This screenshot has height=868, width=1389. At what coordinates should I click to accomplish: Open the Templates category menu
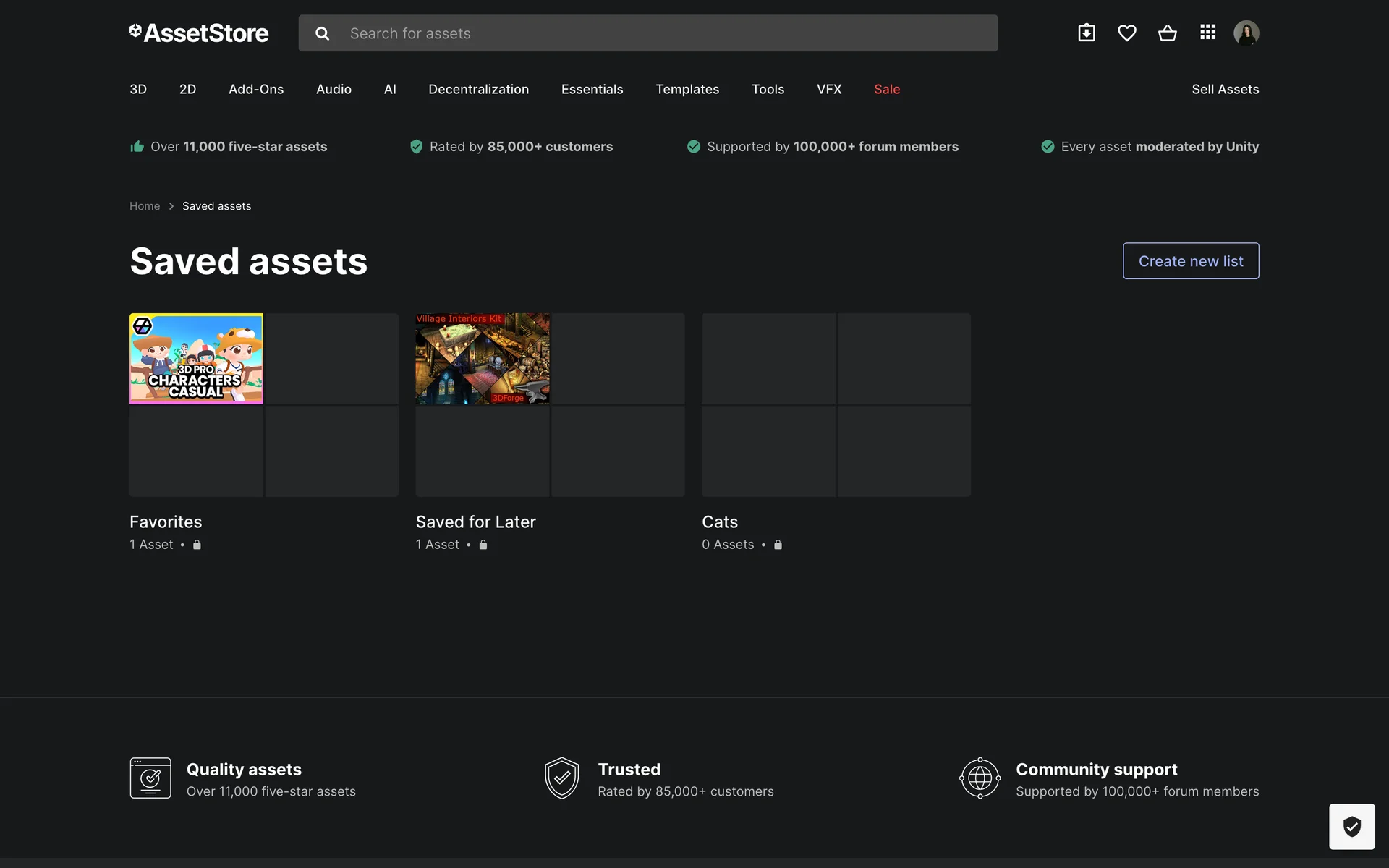[x=687, y=89]
